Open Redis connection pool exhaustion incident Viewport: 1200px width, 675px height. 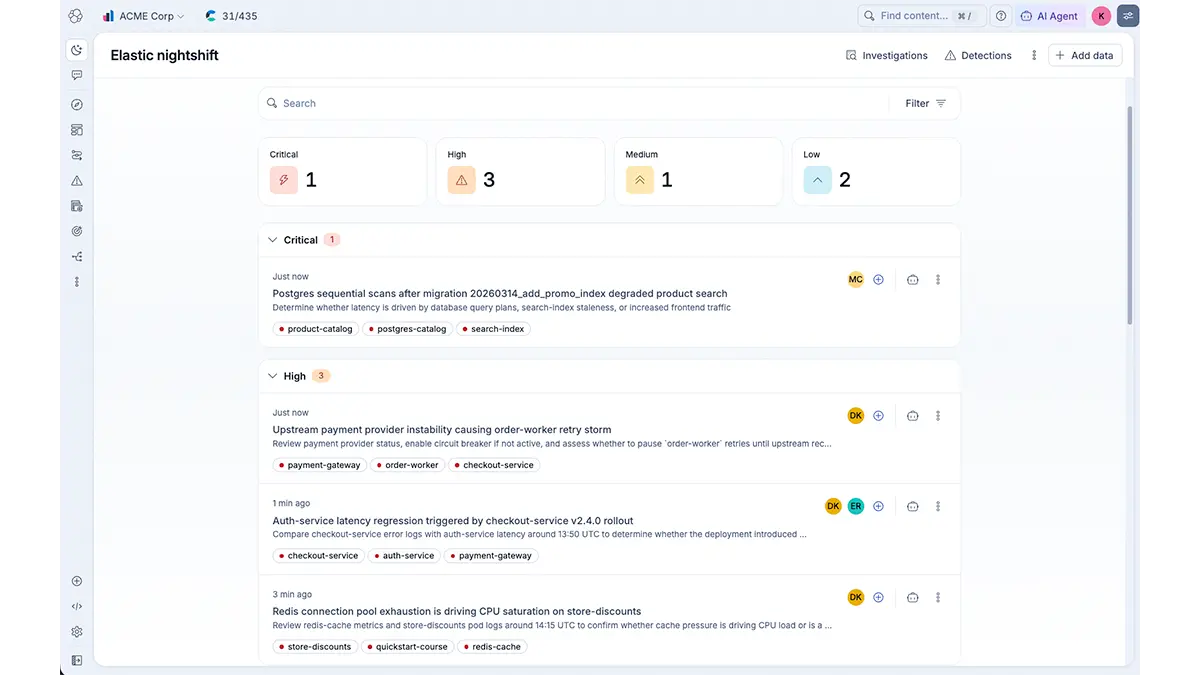pyautogui.click(x=457, y=611)
